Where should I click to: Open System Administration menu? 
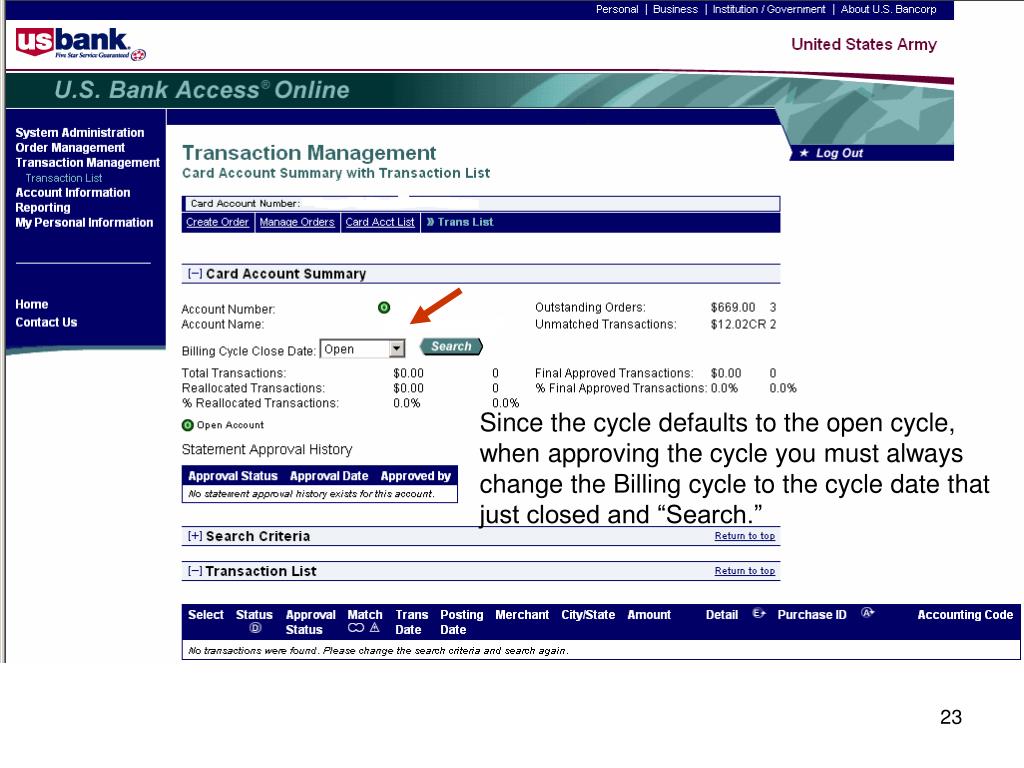click(80, 133)
